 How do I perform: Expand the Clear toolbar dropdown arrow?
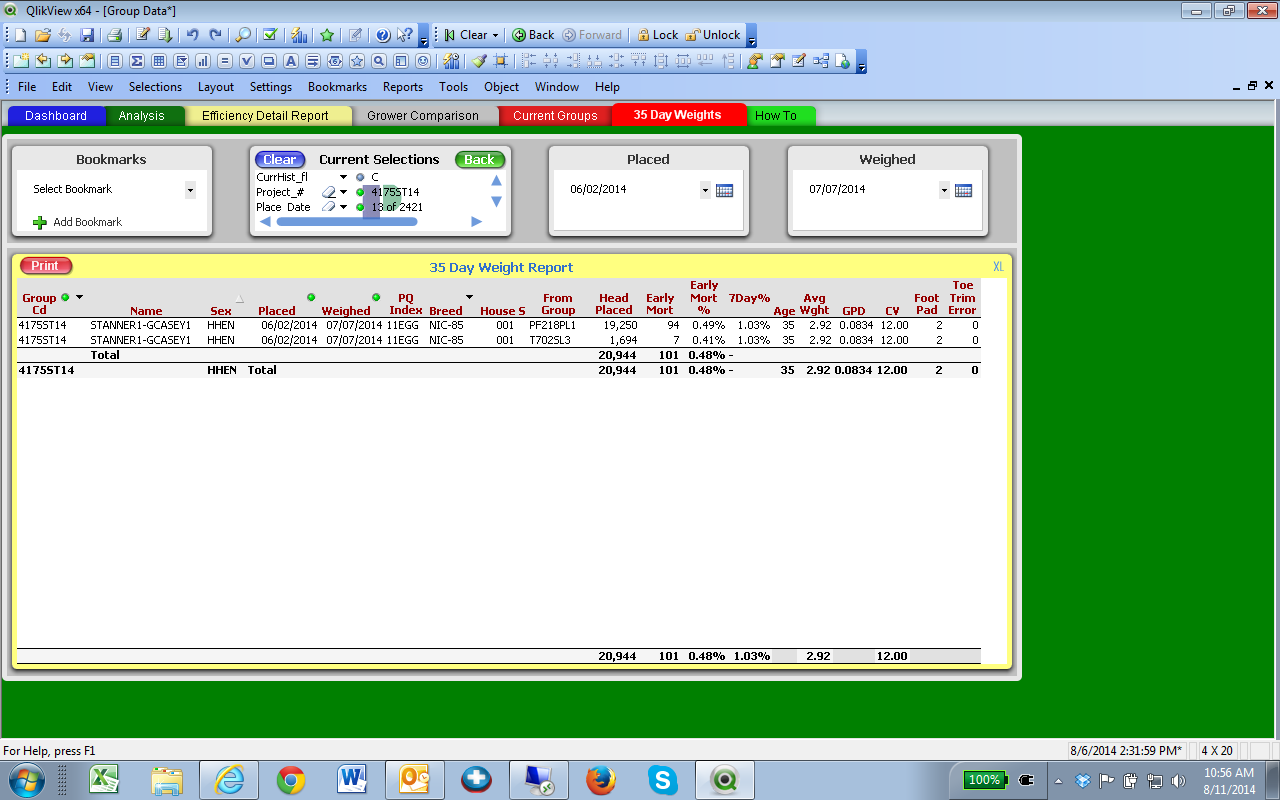coord(495,35)
